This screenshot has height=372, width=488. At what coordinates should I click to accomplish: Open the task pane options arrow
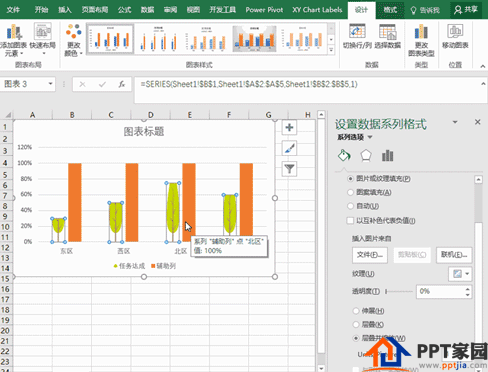(455, 122)
